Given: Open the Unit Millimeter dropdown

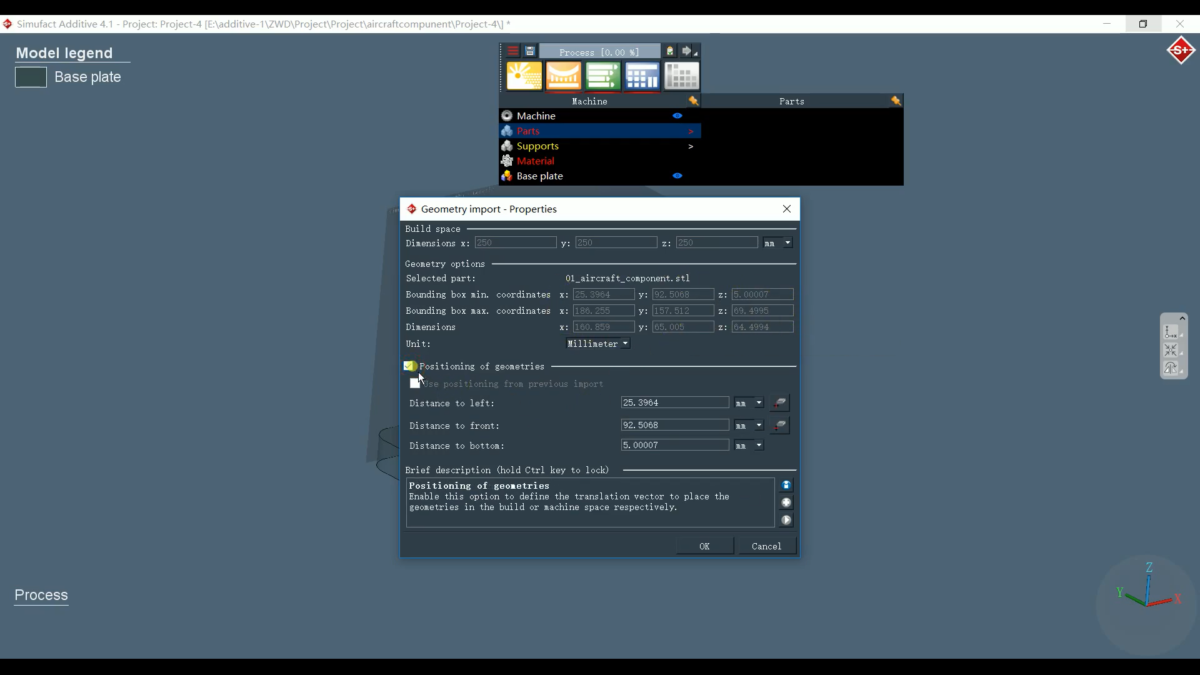Looking at the screenshot, I should (x=598, y=344).
